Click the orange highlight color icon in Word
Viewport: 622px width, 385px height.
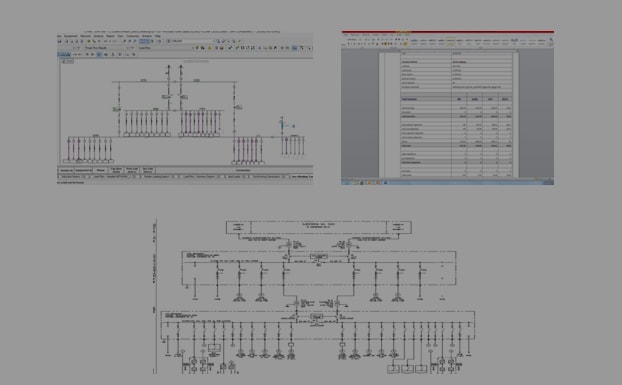pos(405,44)
